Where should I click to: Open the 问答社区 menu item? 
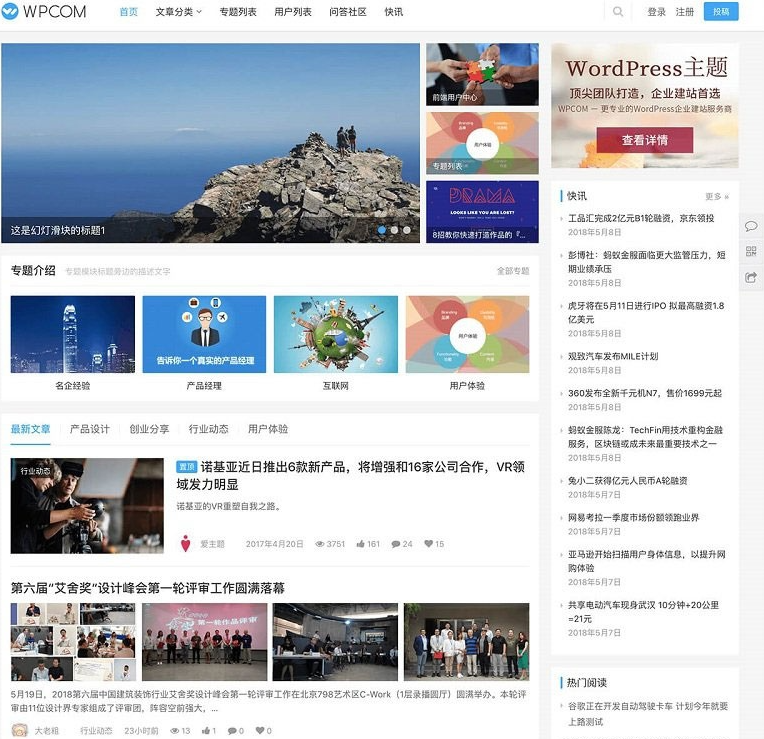pyautogui.click(x=348, y=12)
